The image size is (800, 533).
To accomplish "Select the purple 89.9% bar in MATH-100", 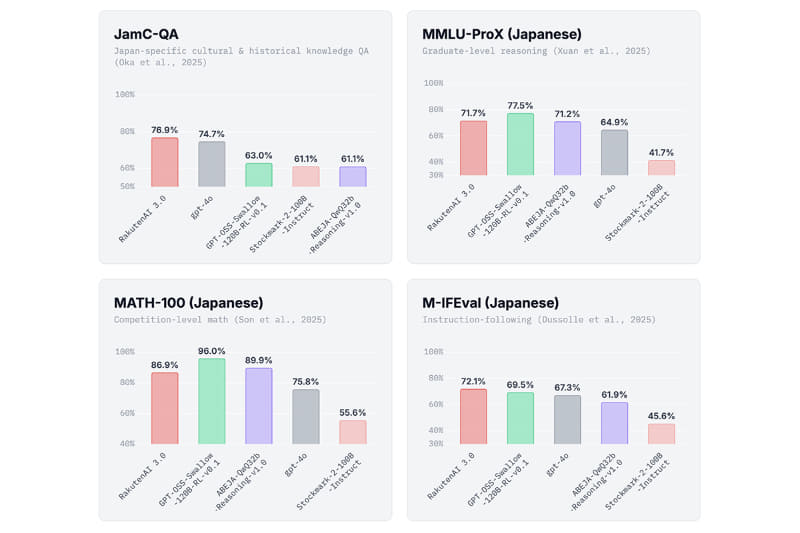I will pyautogui.click(x=259, y=406).
